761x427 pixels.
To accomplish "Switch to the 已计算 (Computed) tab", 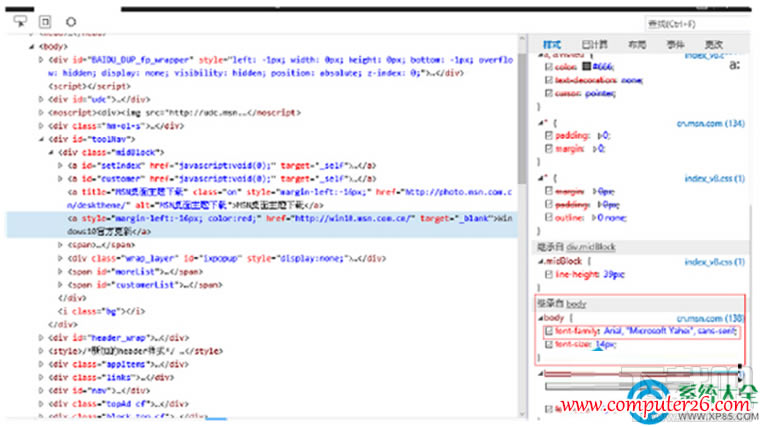I will tap(594, 44).
